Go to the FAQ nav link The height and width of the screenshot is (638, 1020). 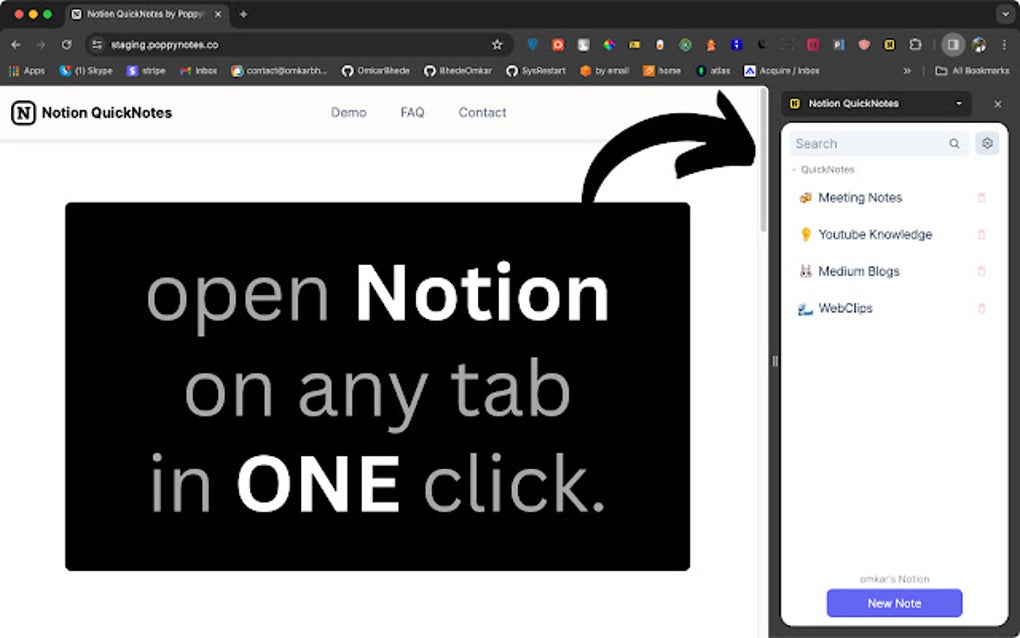pyautogui.click(x=412, y=113)
